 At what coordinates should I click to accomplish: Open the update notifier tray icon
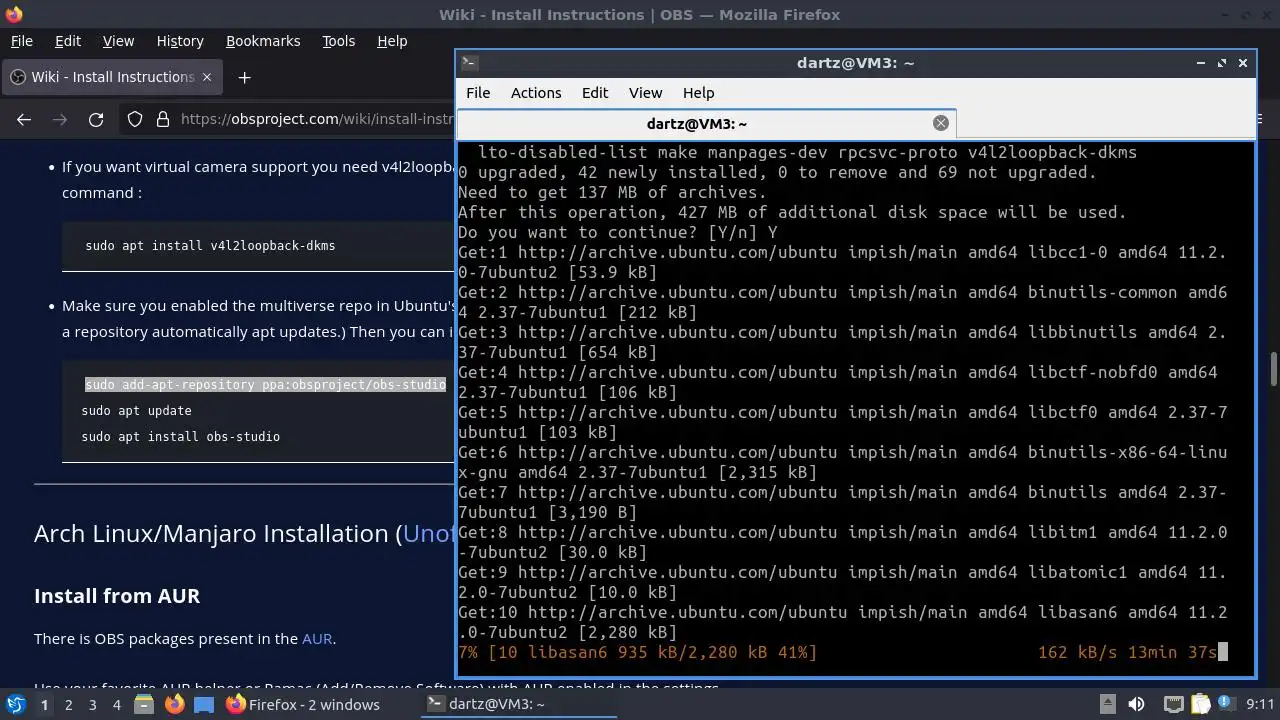tap(1228, 704)
